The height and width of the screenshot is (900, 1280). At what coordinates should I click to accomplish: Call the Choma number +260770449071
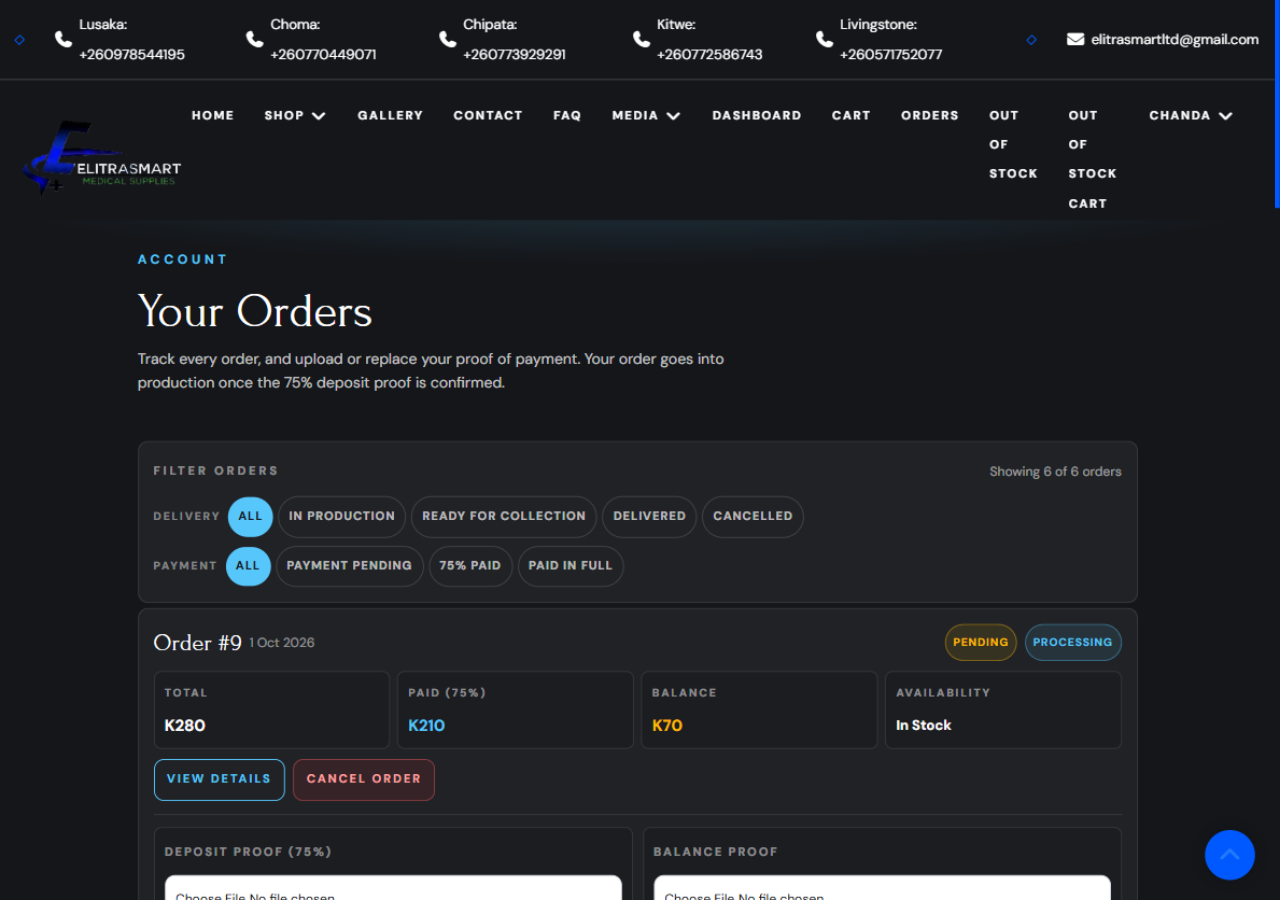click(323, 54)
